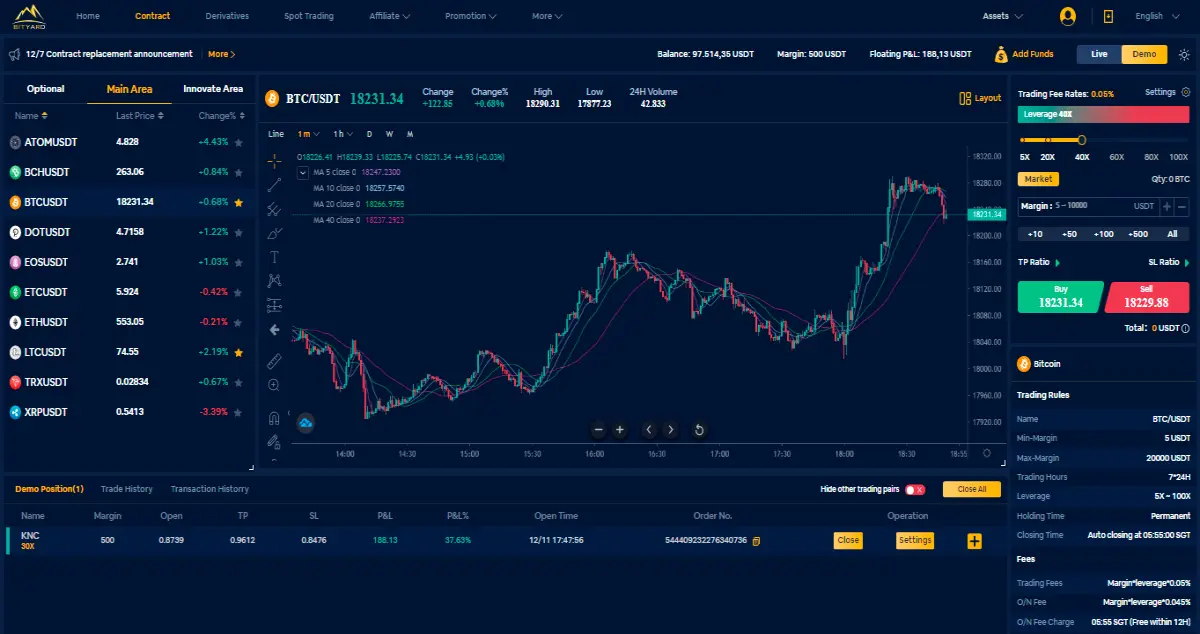
Task: Click the red Sell button
Action: pos(1147,297)
